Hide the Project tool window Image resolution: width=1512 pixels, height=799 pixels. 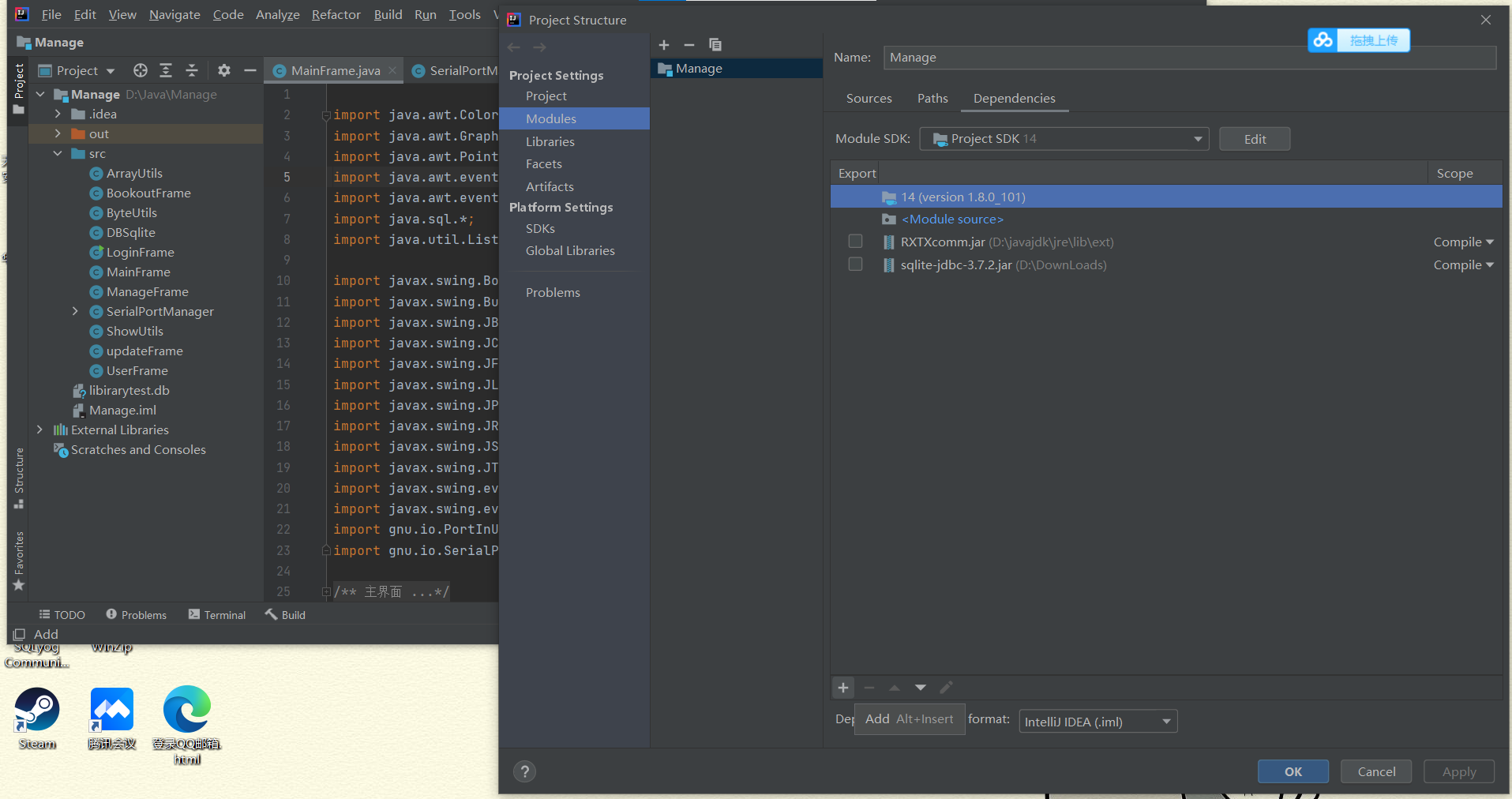pyautogui.click(x=250, y=70)
